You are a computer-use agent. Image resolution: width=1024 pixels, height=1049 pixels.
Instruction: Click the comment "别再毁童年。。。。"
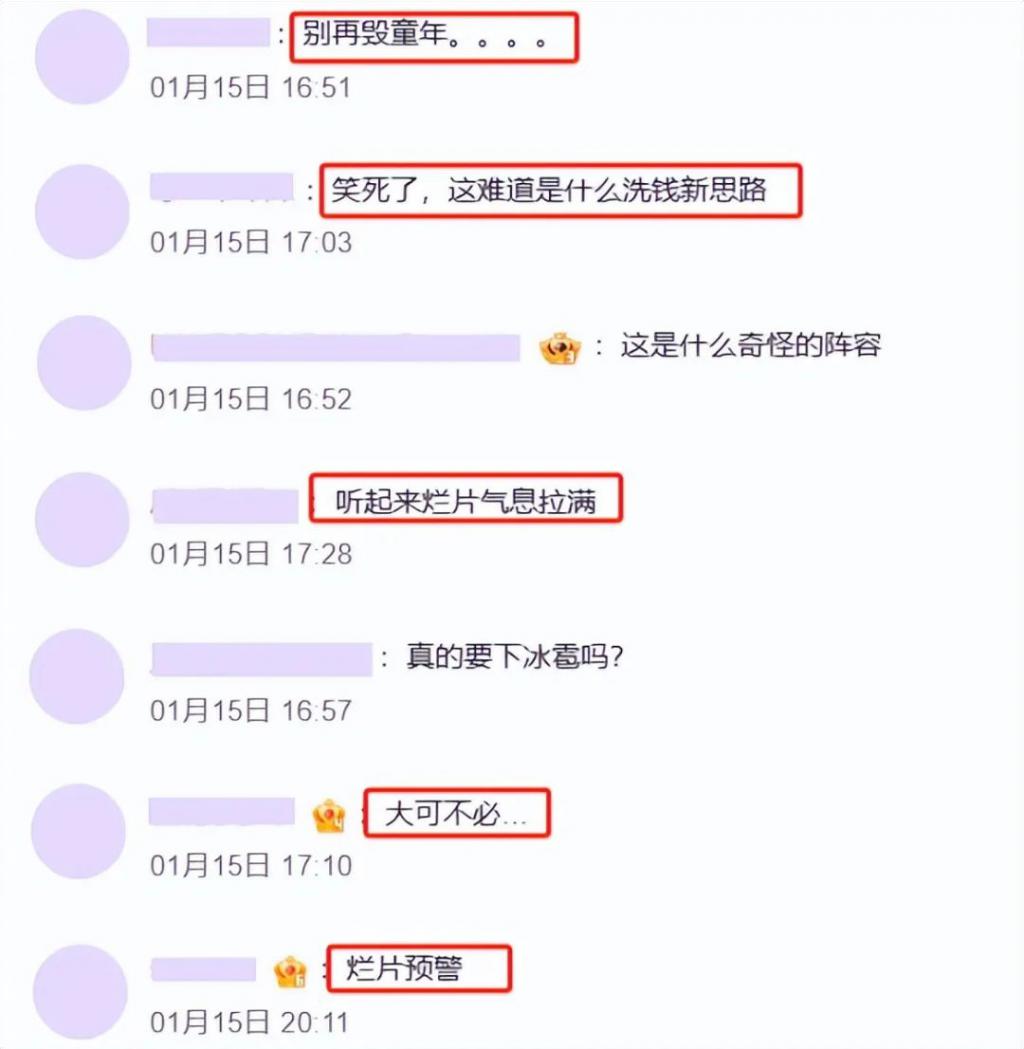point(425,34)
